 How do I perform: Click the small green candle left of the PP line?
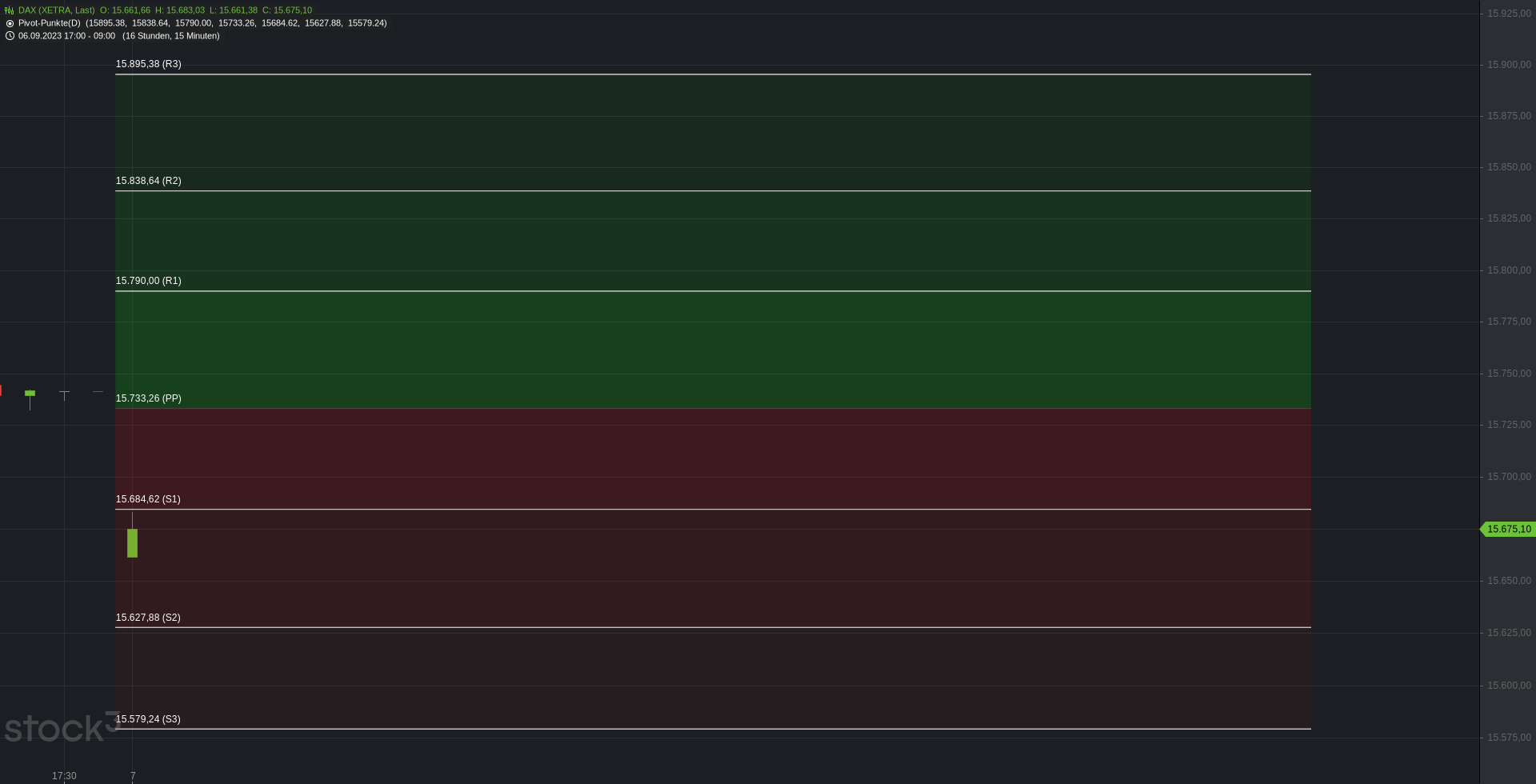(x=30, y=394)
